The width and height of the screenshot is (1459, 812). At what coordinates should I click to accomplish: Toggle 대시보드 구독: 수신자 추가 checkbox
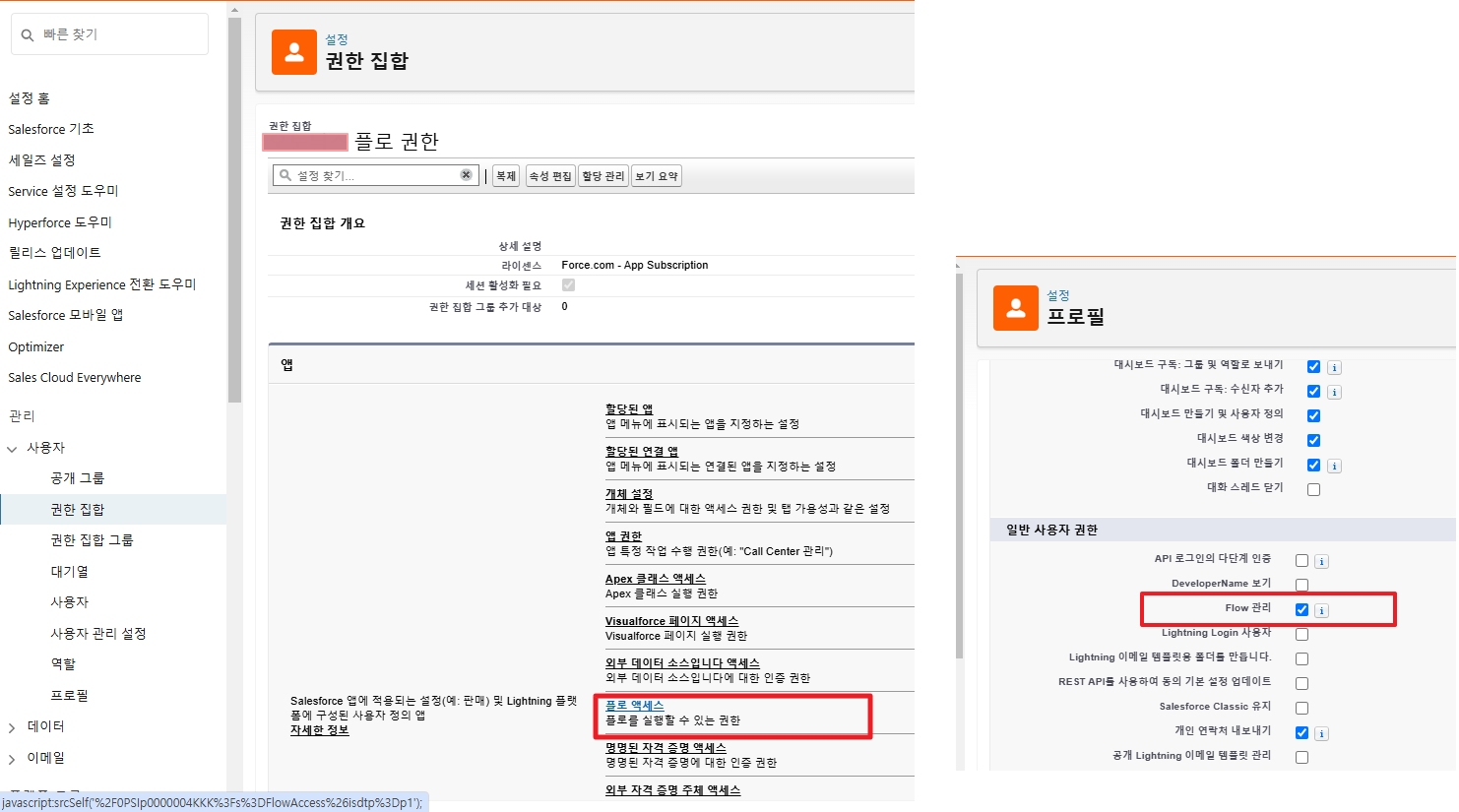(x=1313, y=392)
